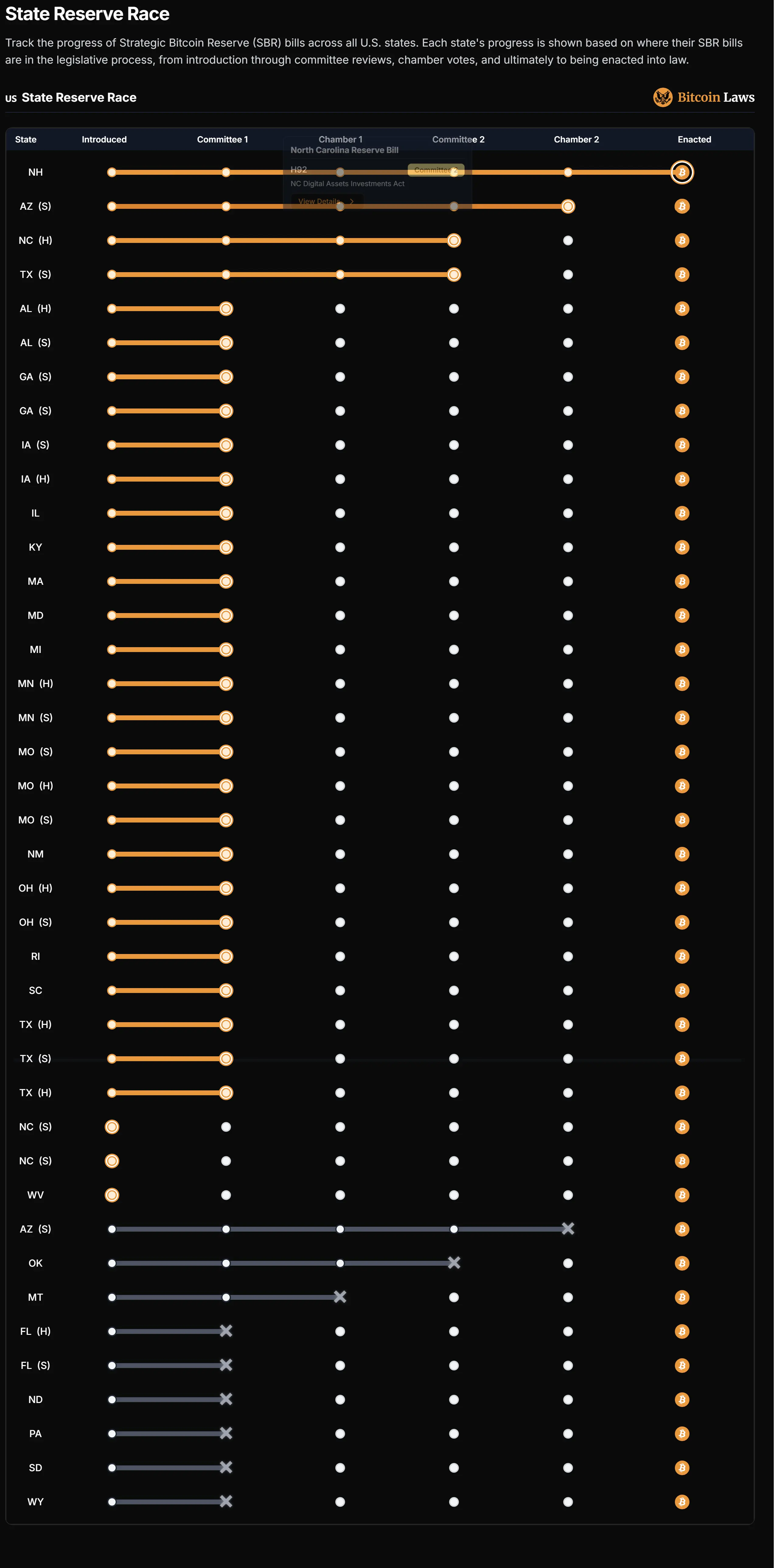Select the WV Introduced stage marker
This screenshot has width=775, height=1568.
click(112, 1195)
